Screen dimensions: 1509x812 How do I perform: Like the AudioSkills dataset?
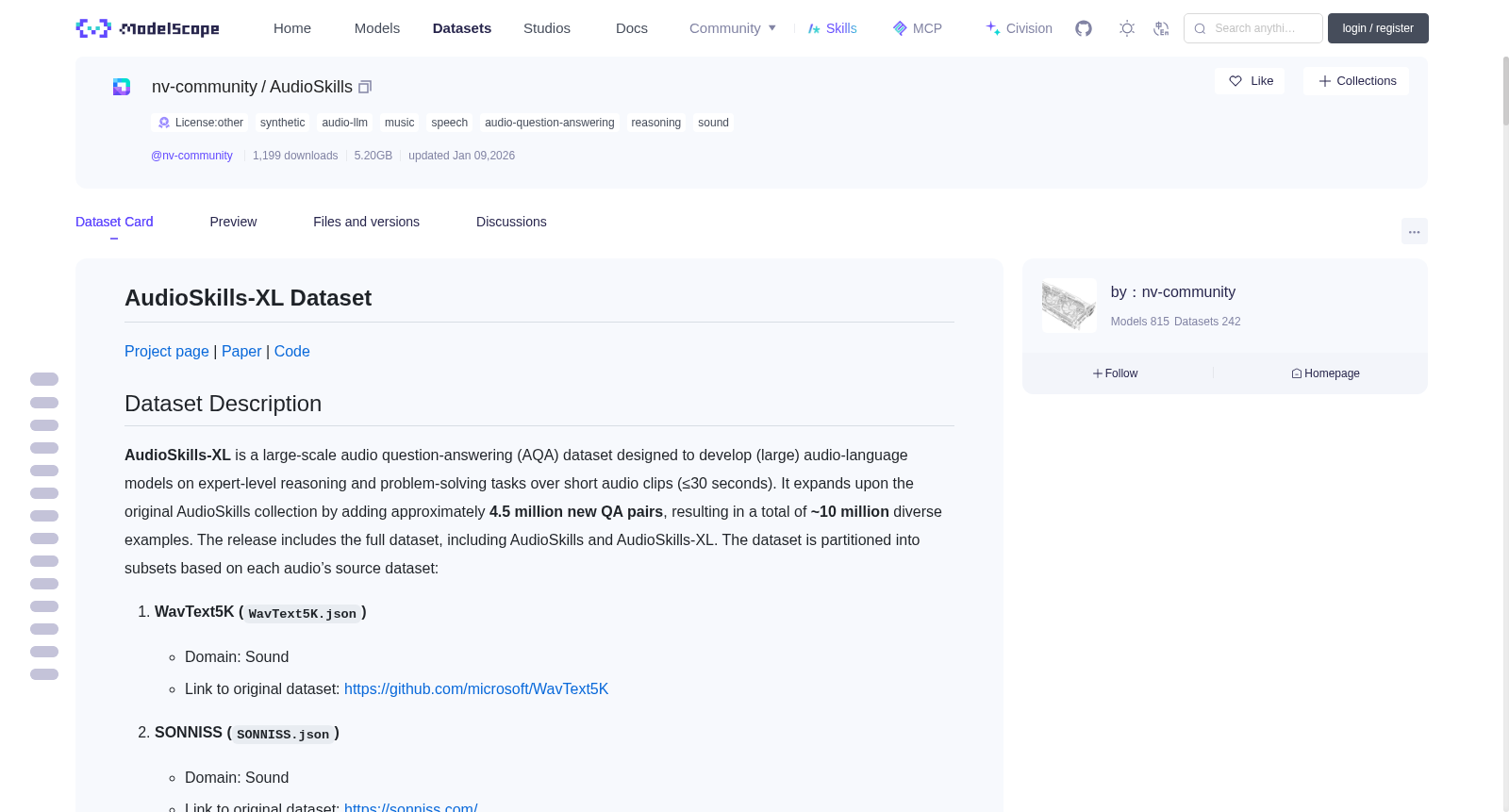pos(1250,81)
